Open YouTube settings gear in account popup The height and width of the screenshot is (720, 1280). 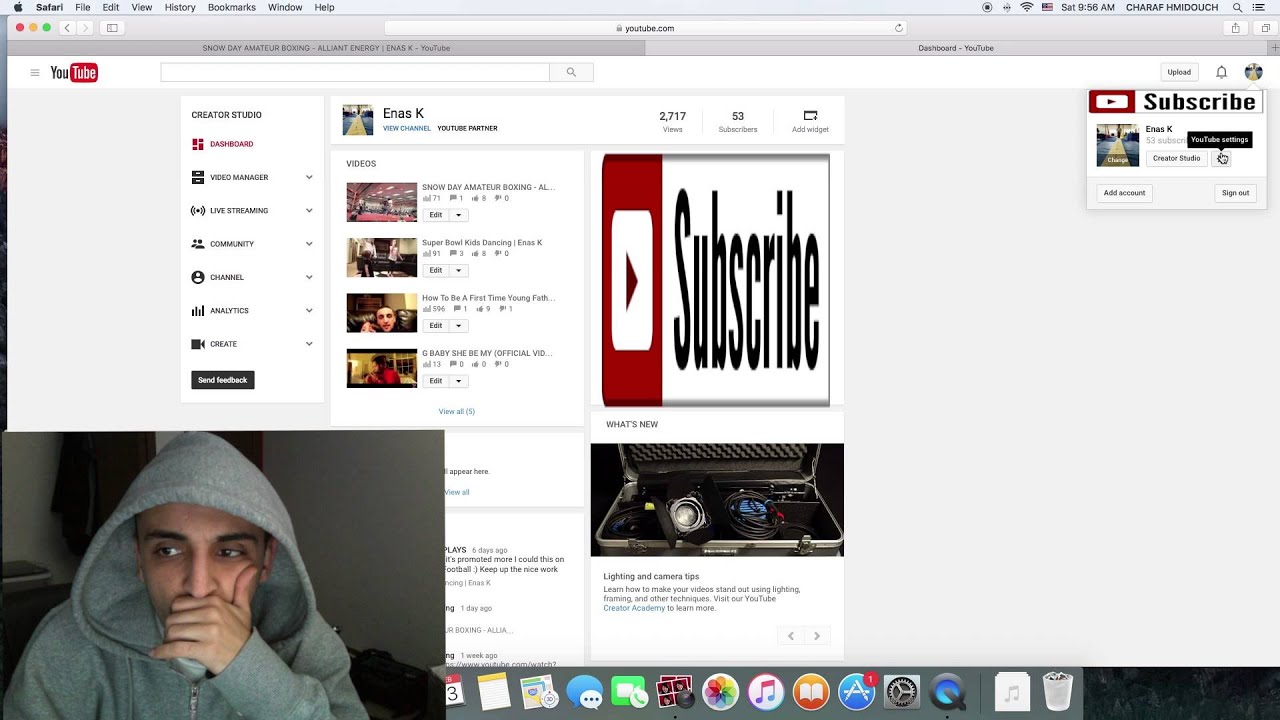[1221, 158]
